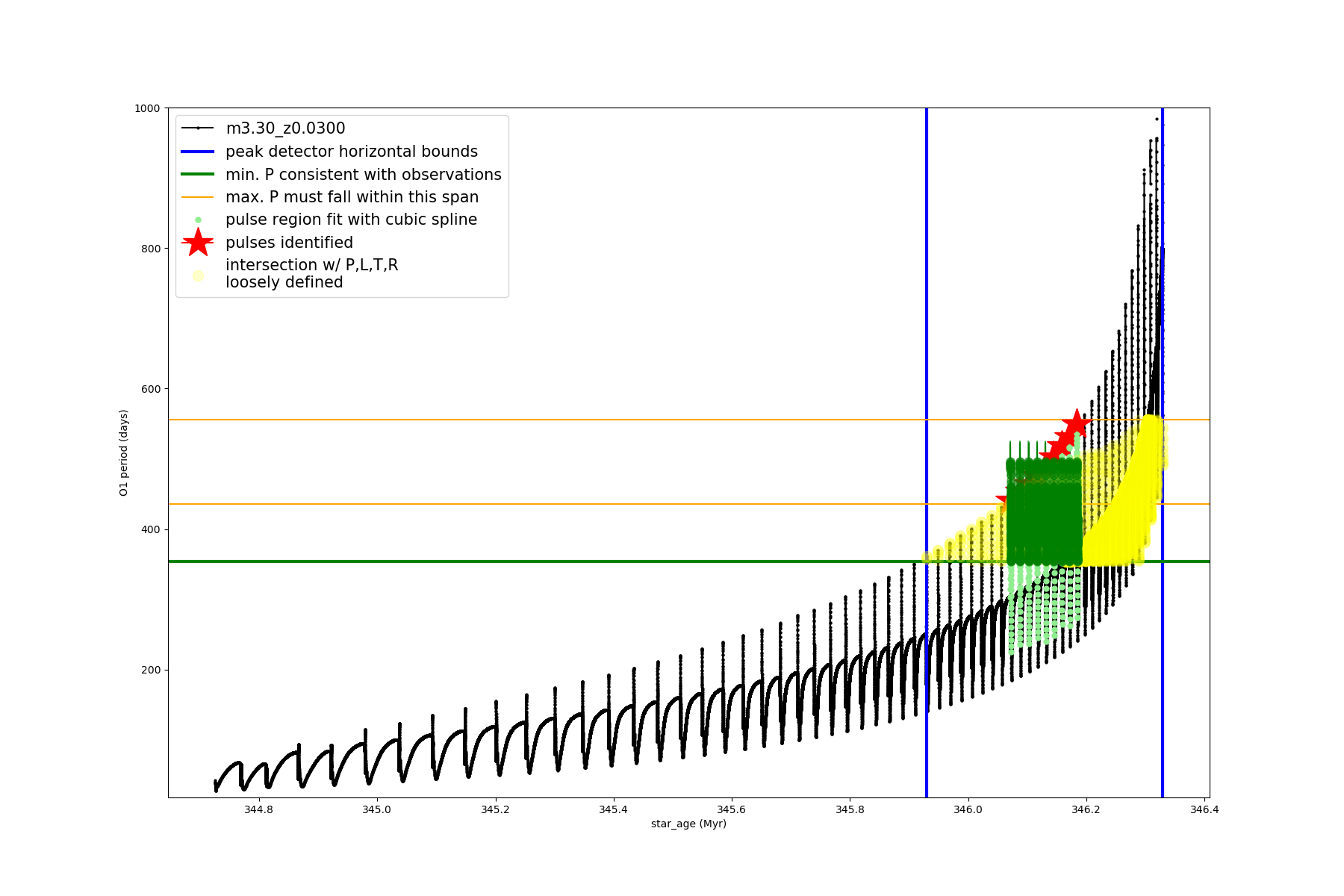
Task: Click the 345.0 x-axis tick label
Action: click(x=376, y=809)
